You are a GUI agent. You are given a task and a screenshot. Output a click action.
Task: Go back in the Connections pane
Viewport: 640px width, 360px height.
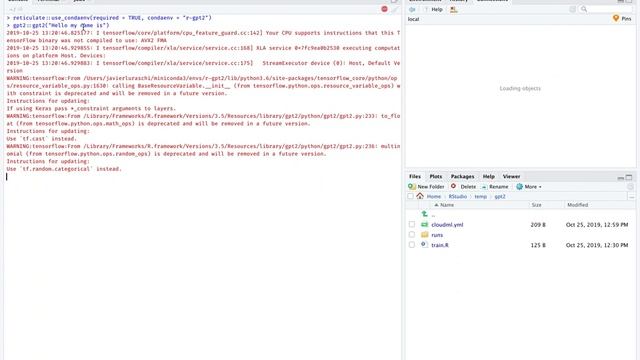point(412,9)
